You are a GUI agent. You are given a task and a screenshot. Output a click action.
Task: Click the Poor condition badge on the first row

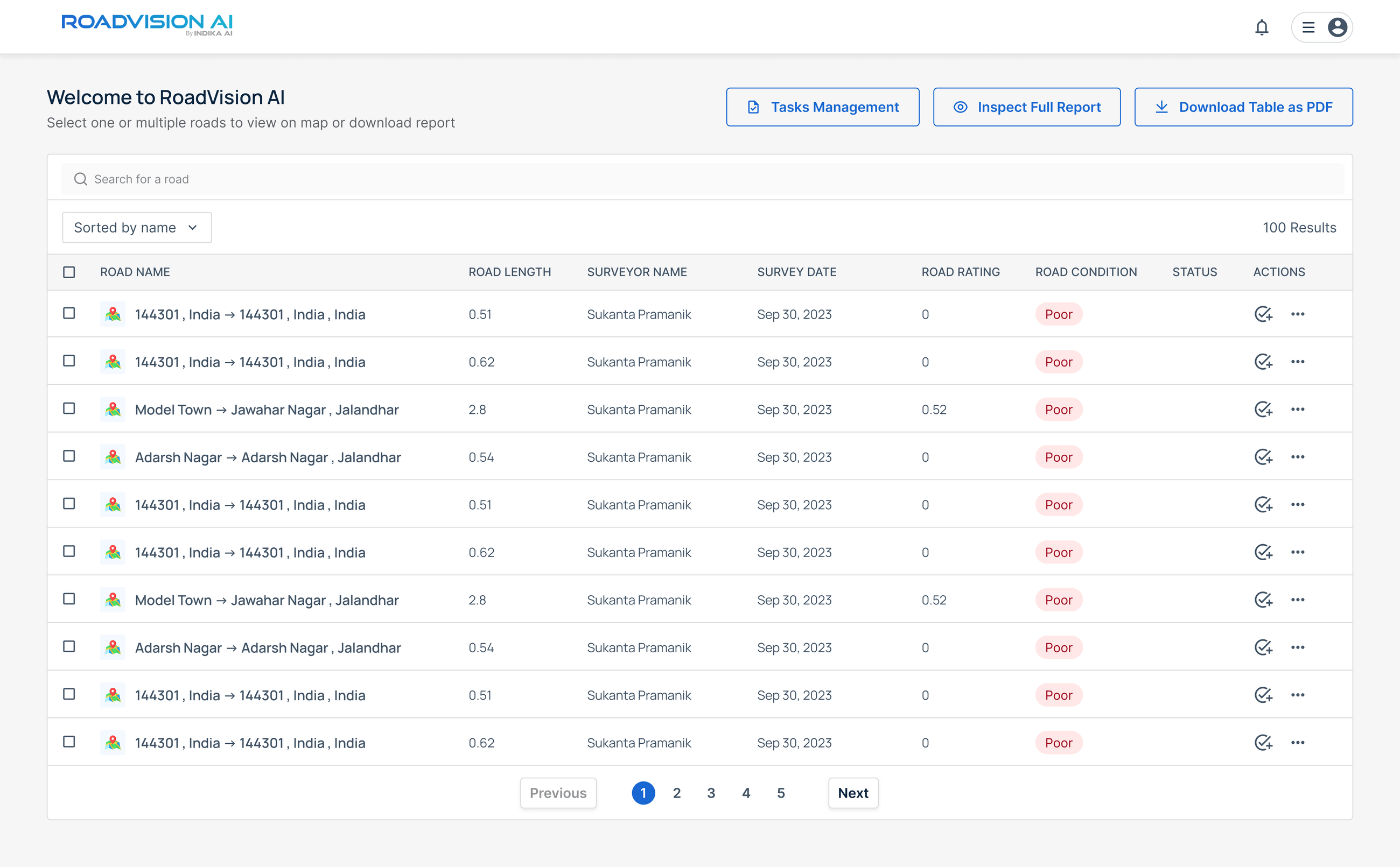pyautogui.click(x=1058, y=314)
